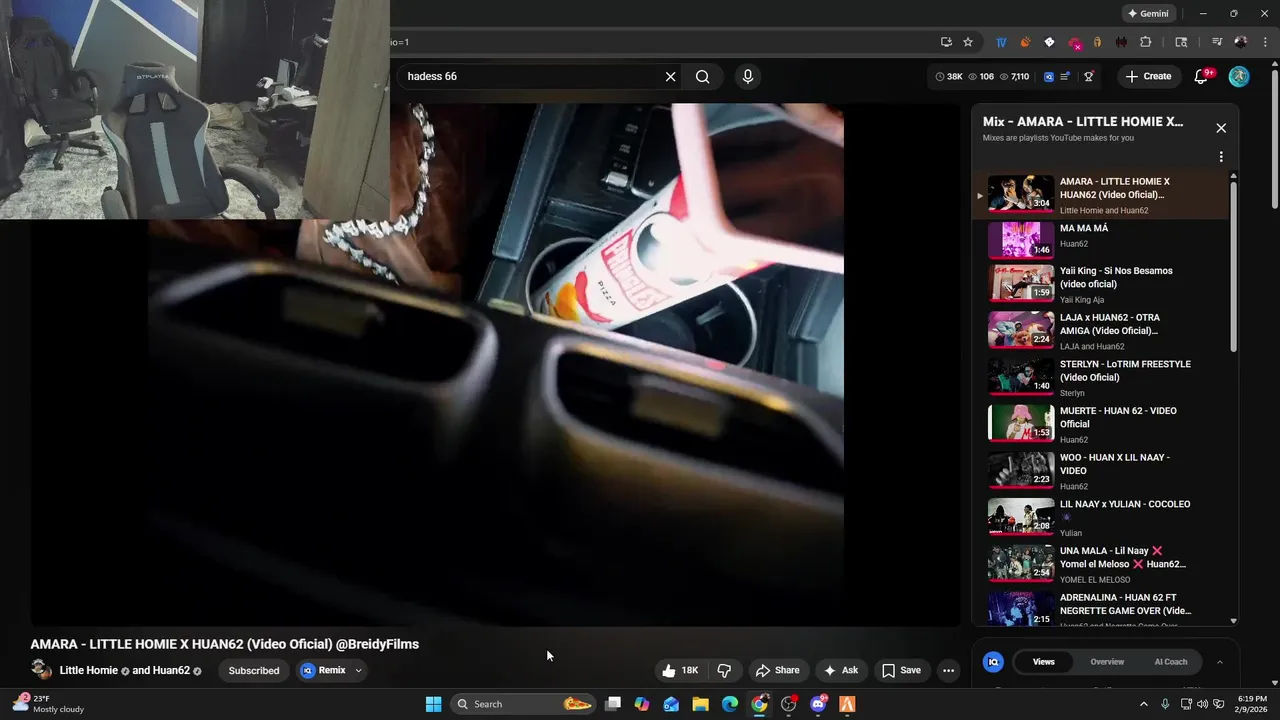Open Little Homie channel link
Viewport: 1280px width, 720px height.
tap(89, 670)
